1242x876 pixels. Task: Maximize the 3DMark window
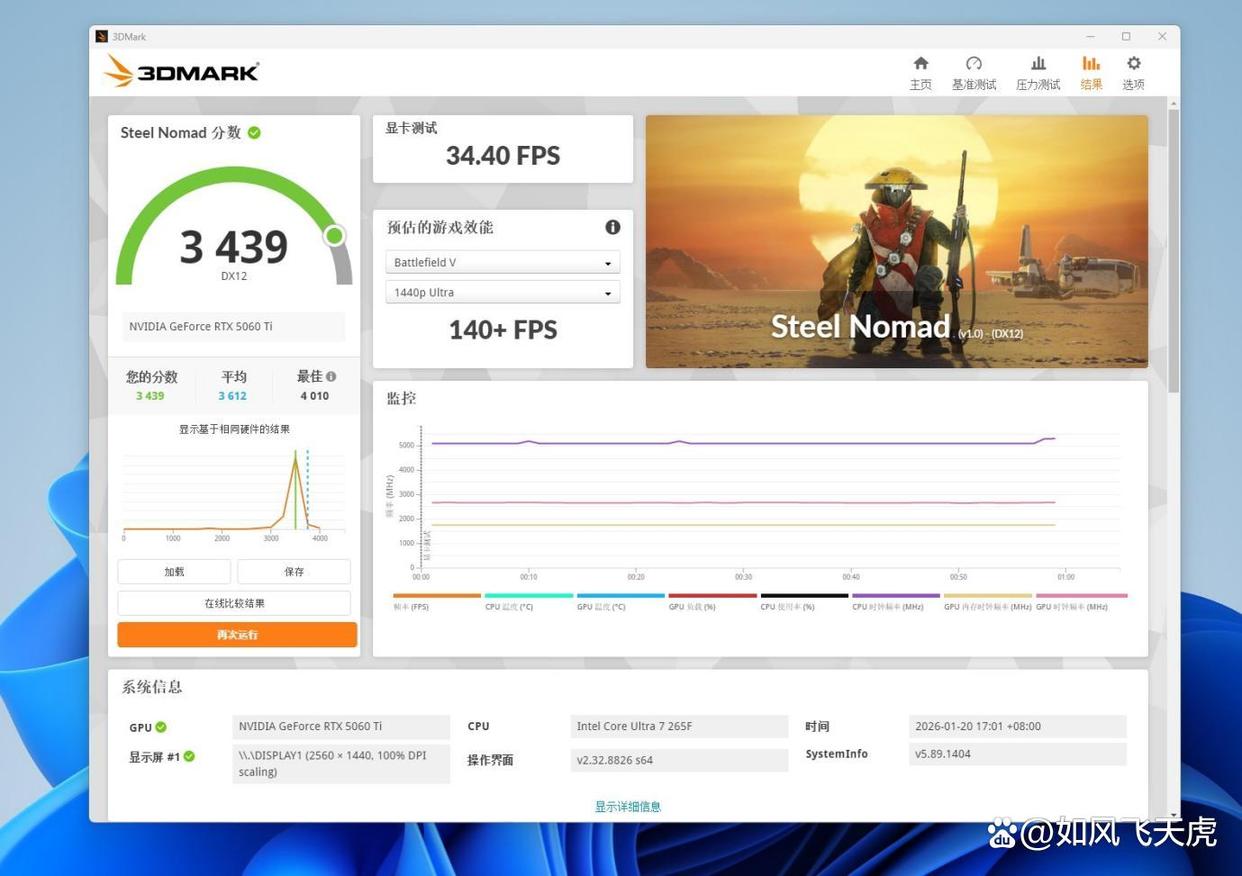pos(1126,36)
